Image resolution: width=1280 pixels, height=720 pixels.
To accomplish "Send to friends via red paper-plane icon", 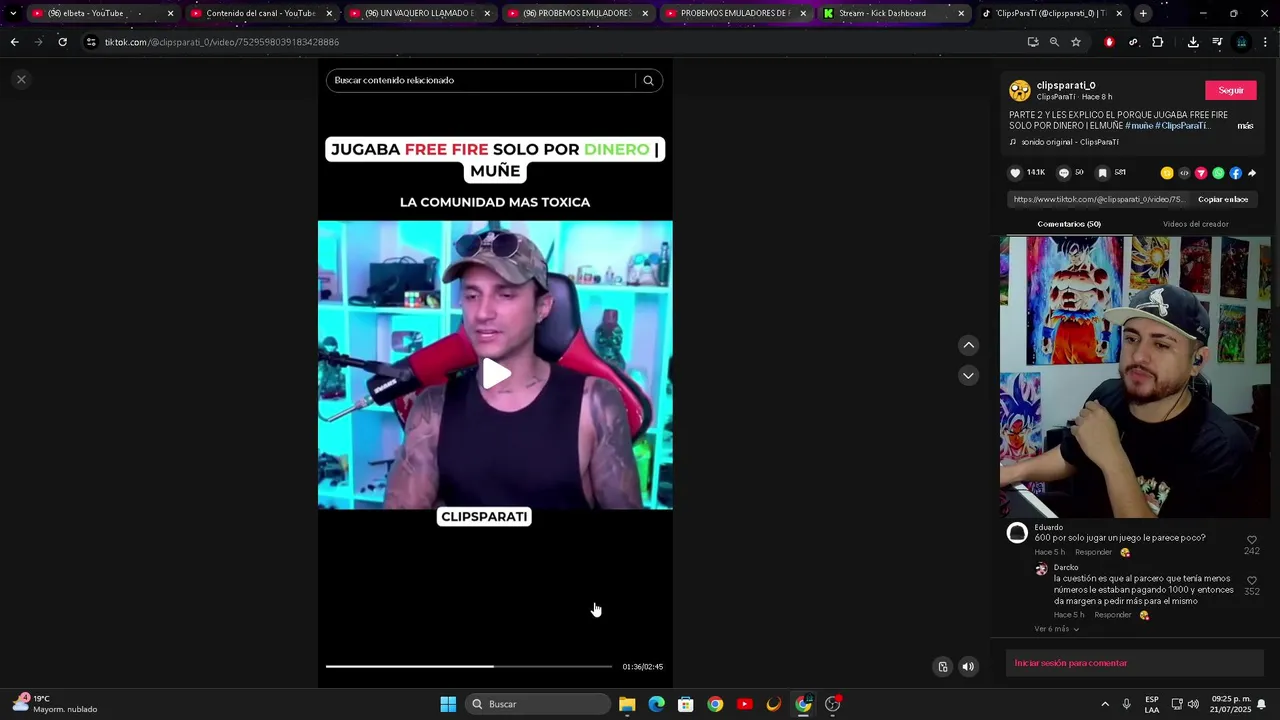I will point(1201,173).
